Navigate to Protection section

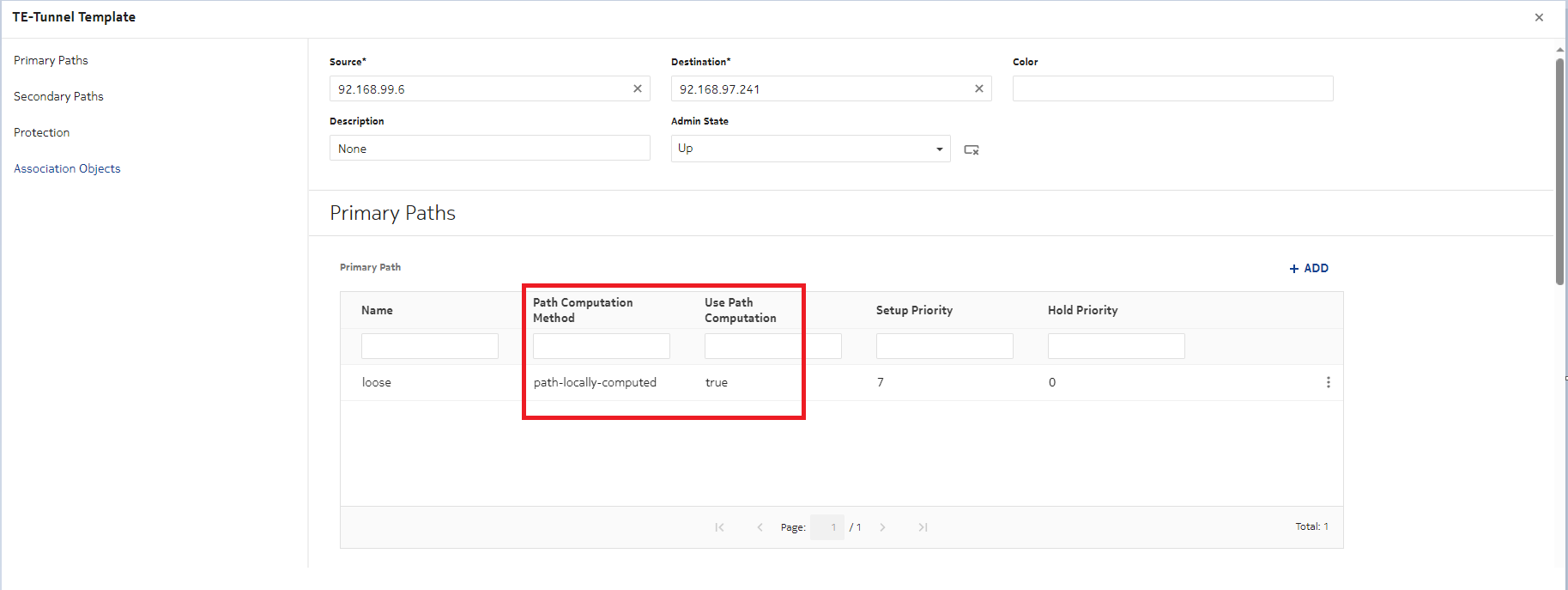[41, 132]
